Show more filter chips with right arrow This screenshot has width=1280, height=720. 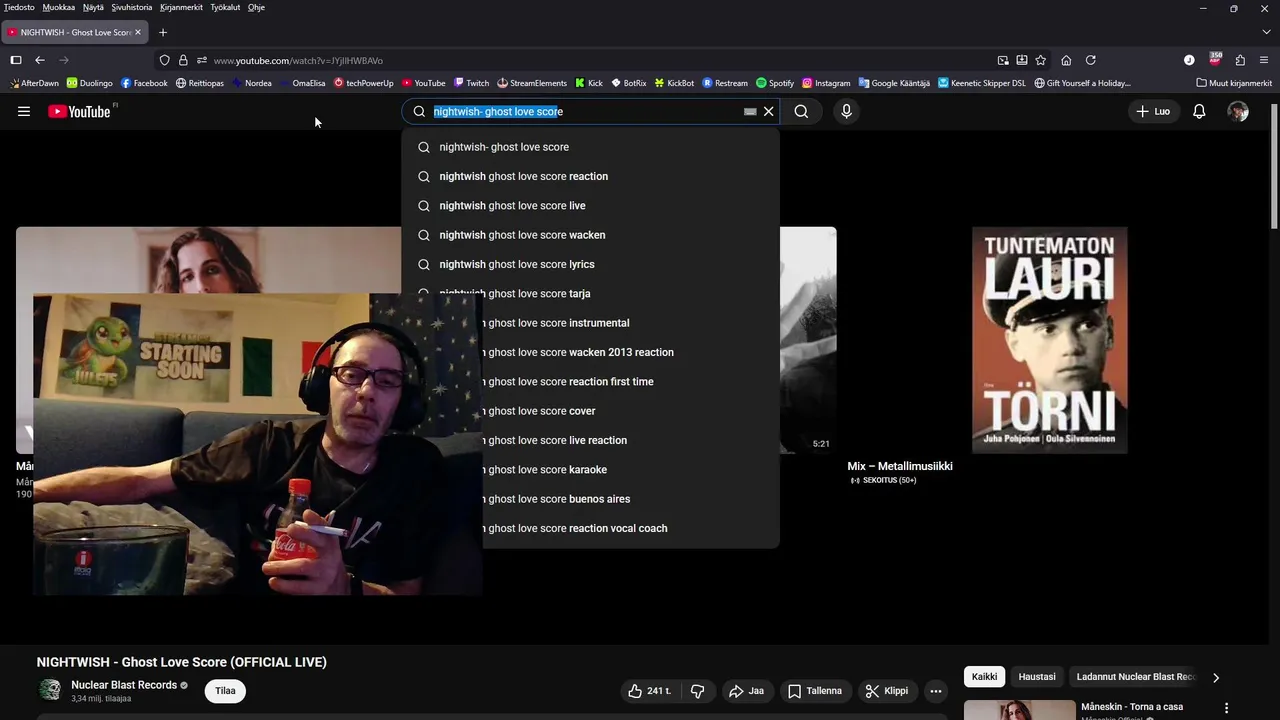(1216, 677)
